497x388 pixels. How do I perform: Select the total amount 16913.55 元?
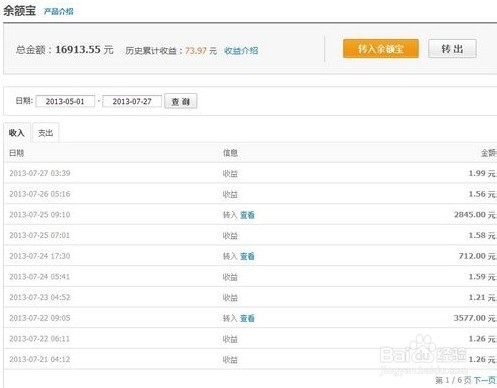point(84,50)
